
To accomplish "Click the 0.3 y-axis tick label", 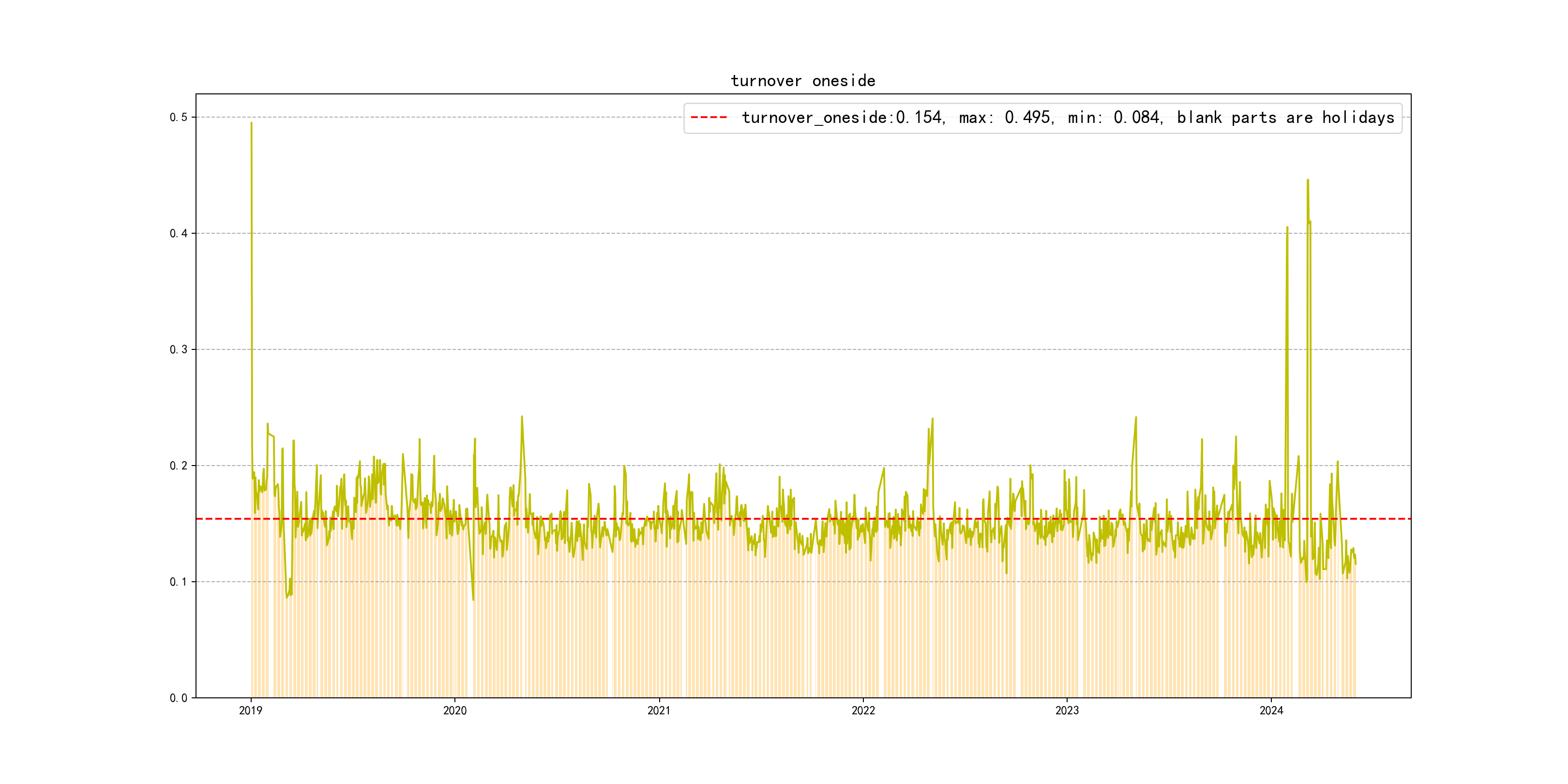I will tap(179, 349).
